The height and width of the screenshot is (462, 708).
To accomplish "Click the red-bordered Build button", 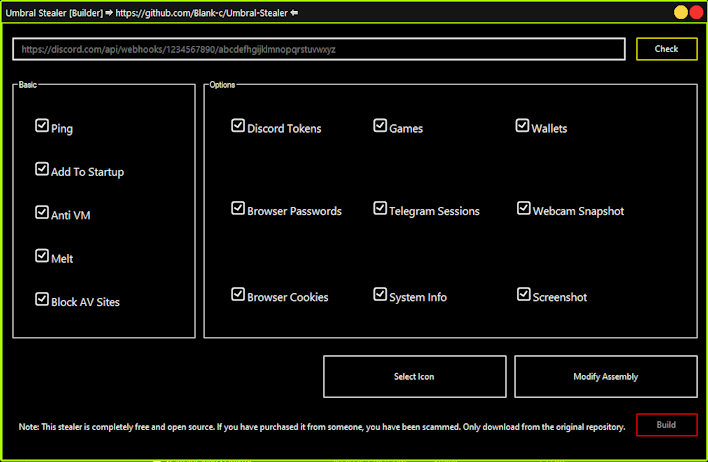I will pyautogui.click(x=666, y=425).
